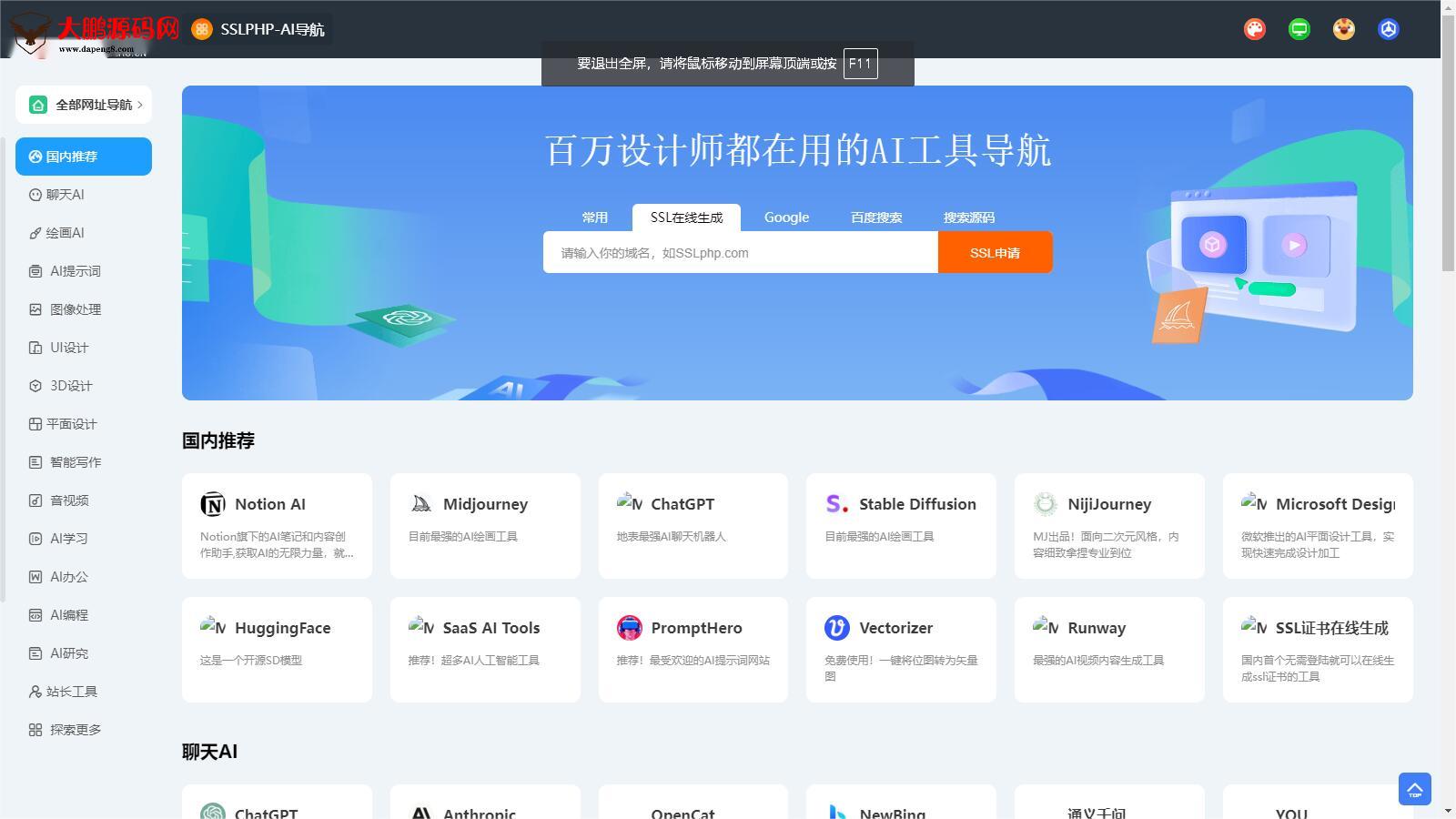The image size is (1456, 819).
Task: Click the Stable Diffusion S logo
Action: [837, 504]
